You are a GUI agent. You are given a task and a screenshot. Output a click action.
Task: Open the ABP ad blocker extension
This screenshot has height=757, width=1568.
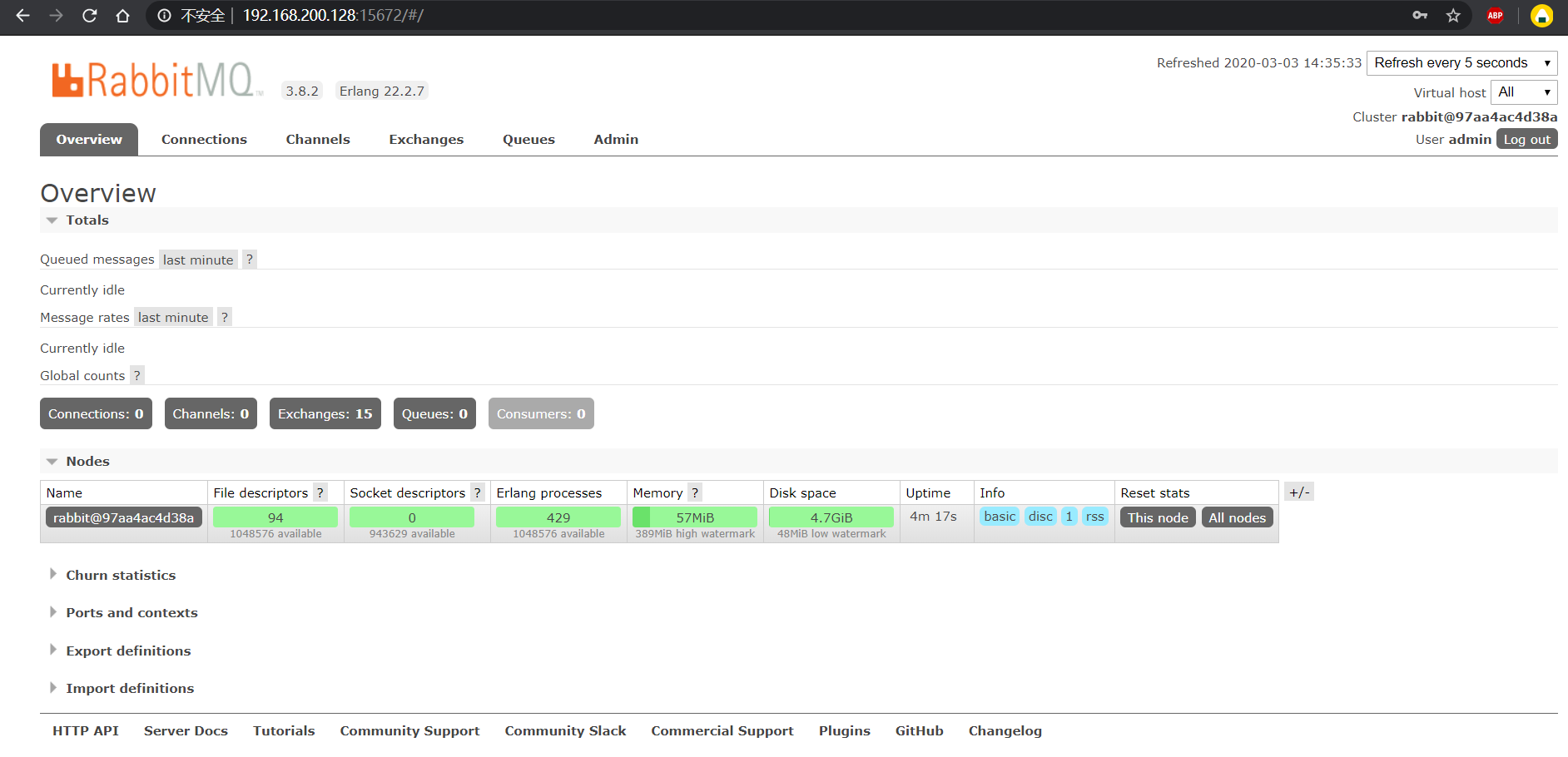(1495, 16)
